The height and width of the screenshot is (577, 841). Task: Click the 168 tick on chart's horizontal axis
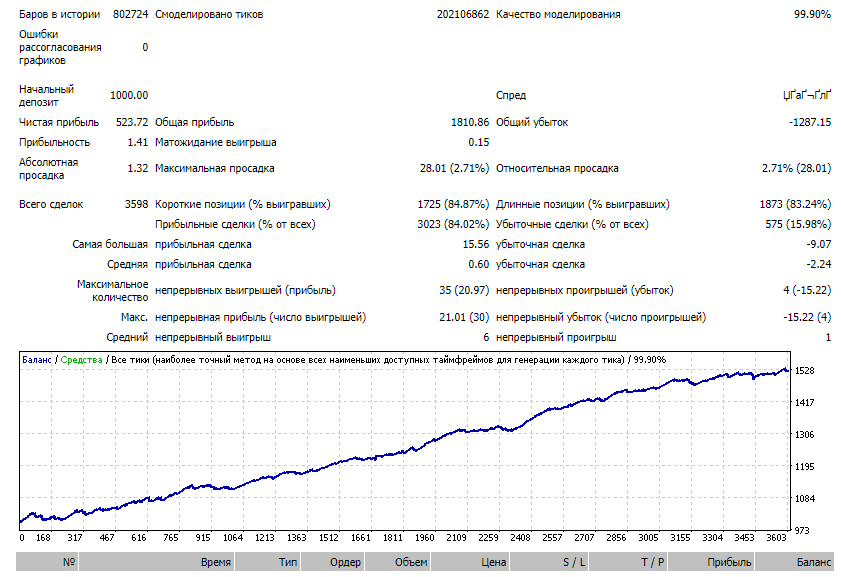coord(43,537)
